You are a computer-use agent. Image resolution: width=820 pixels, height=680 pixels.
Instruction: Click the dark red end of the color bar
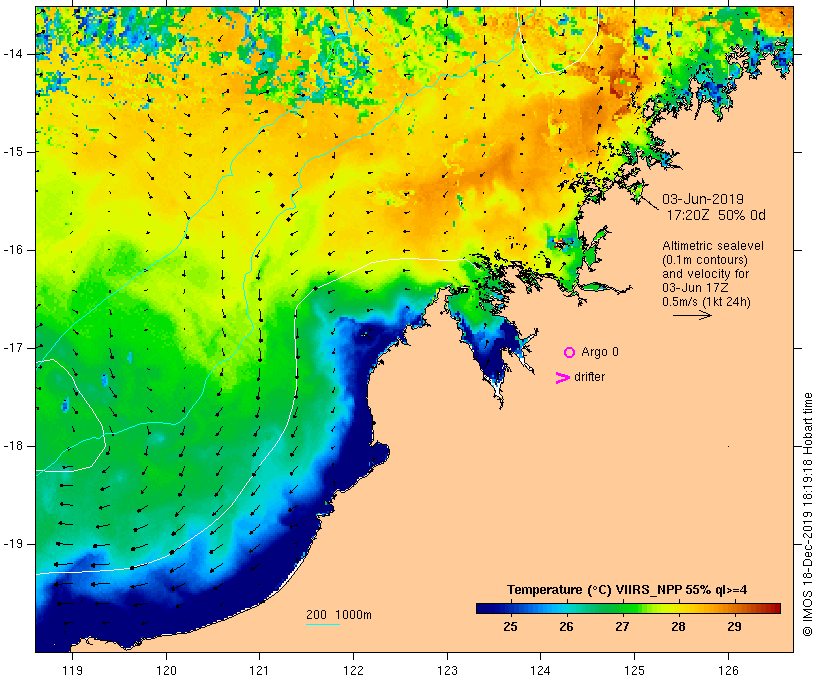pos(776,608)
